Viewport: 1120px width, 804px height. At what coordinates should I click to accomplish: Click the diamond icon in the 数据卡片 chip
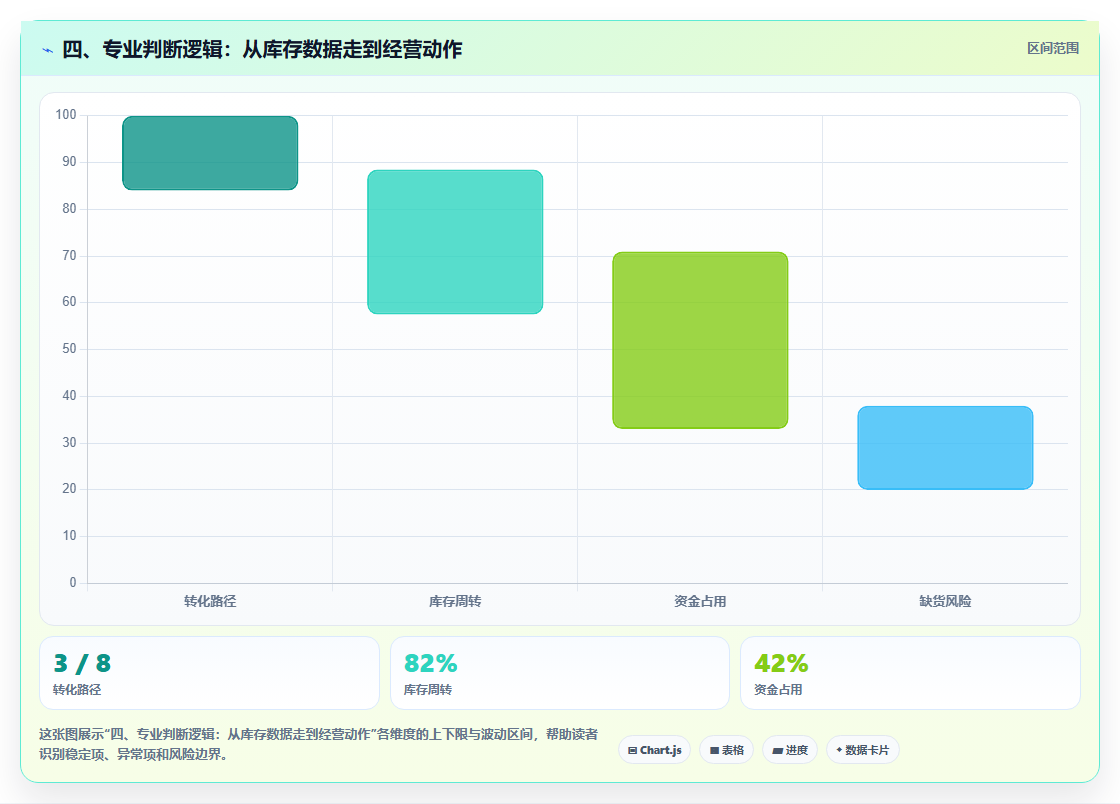point(839,750)
